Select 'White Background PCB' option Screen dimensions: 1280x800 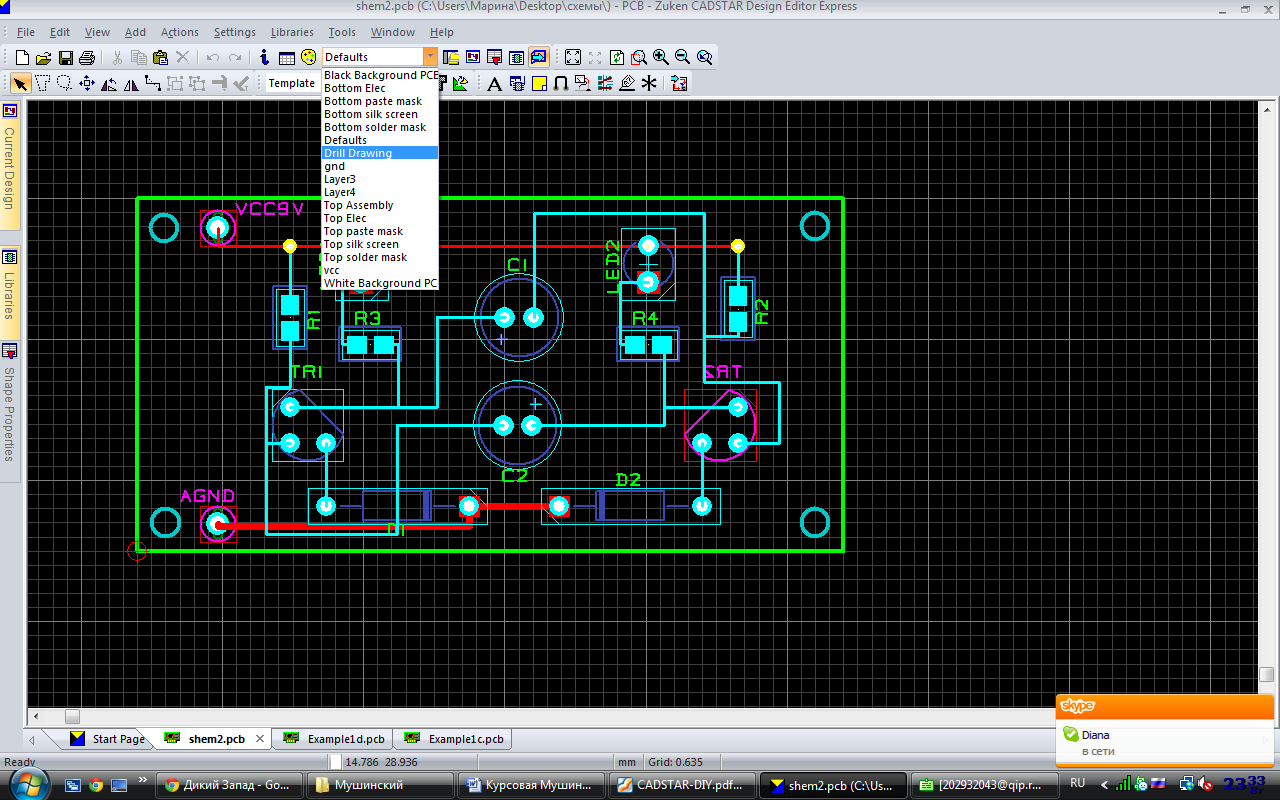(380, 283)
